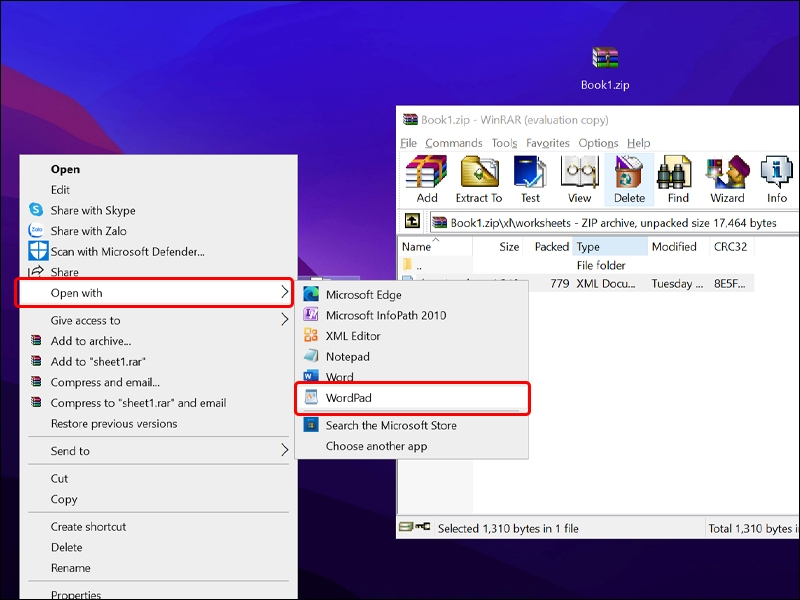Click the Zalo icon beside Share with Zalo

click(x=36, y=230)
